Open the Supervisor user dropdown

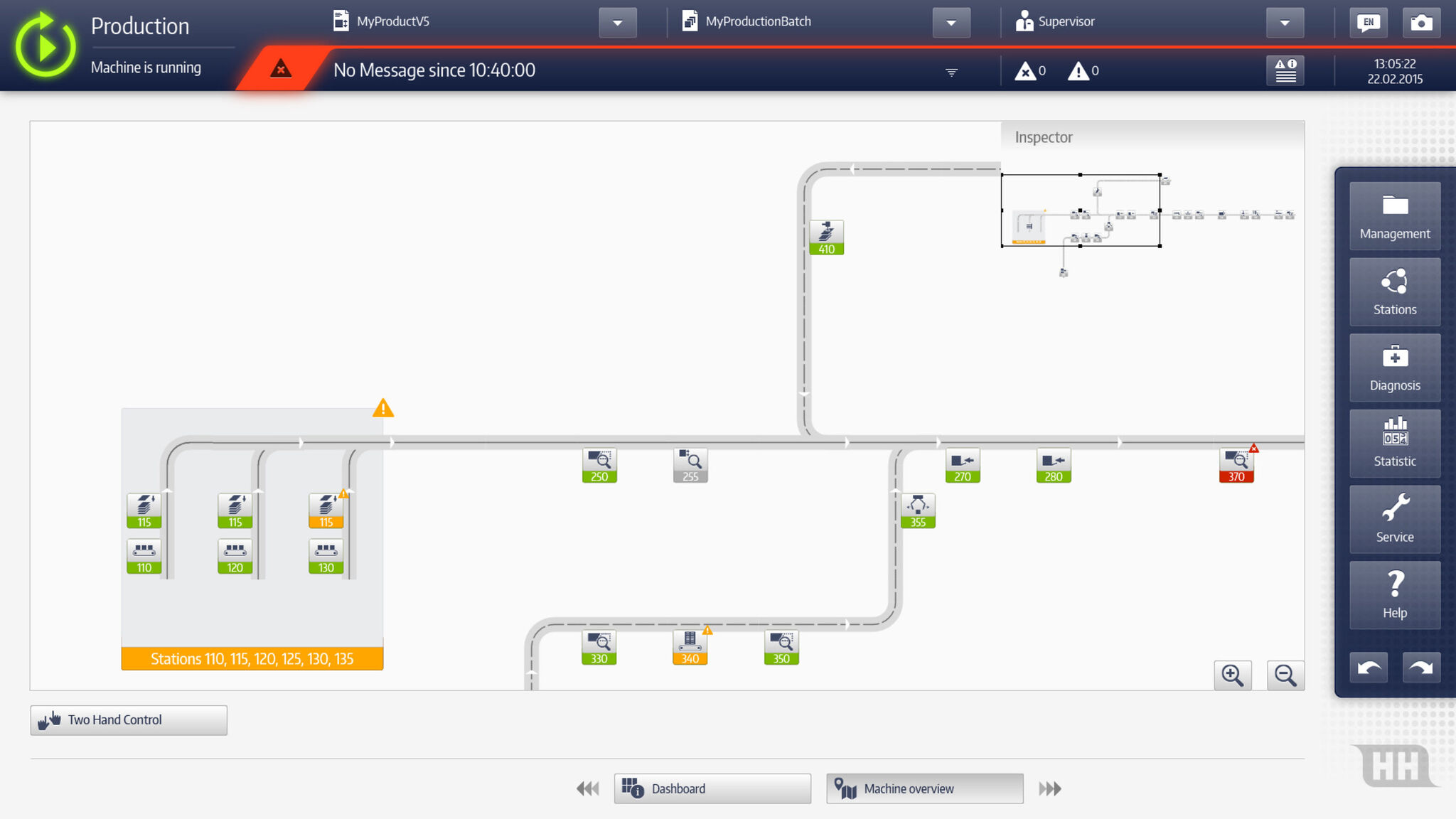point(1284,23)
